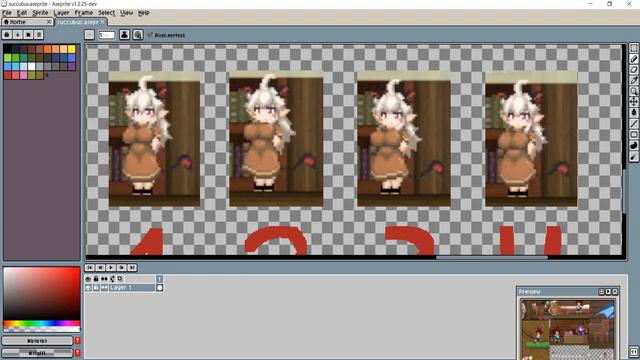Go to the next frame
This screenshot has height=360, width=640.
(121, 267)
